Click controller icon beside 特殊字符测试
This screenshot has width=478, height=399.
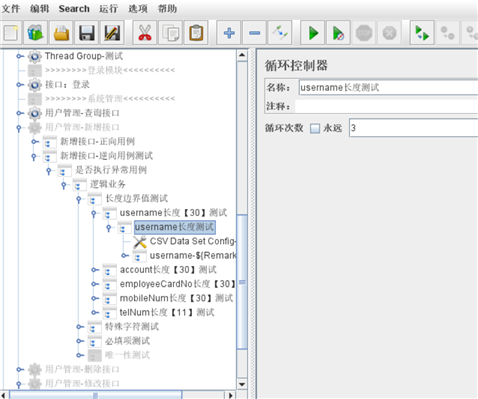[x=95, y=327]
